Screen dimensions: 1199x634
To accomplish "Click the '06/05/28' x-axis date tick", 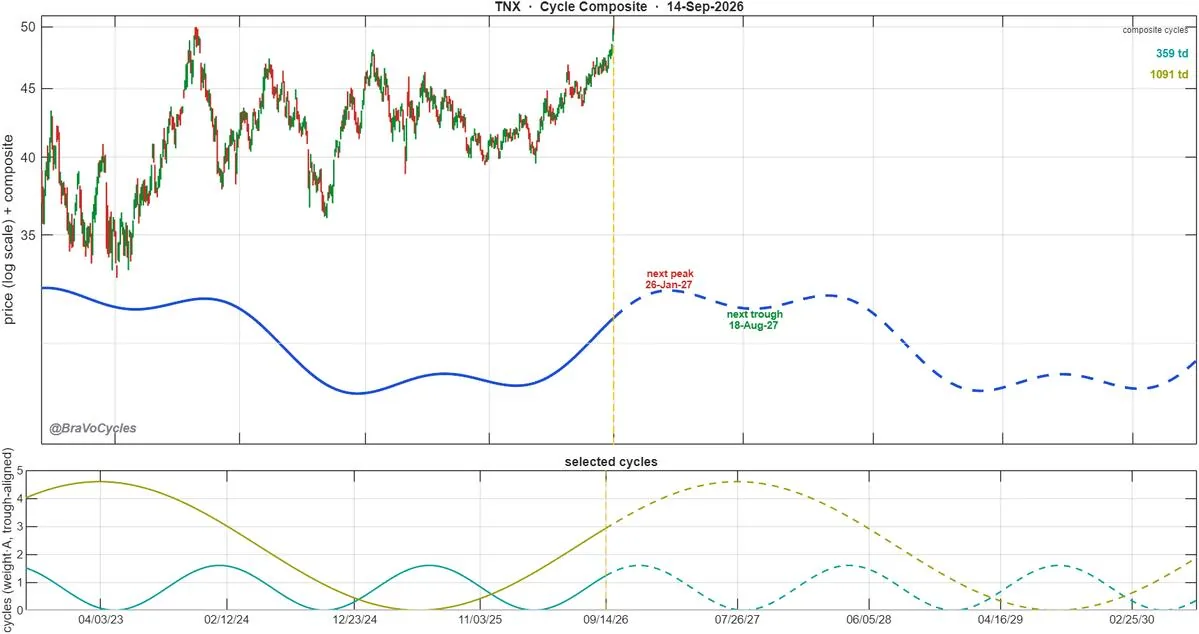I will (x=869, y=619).
